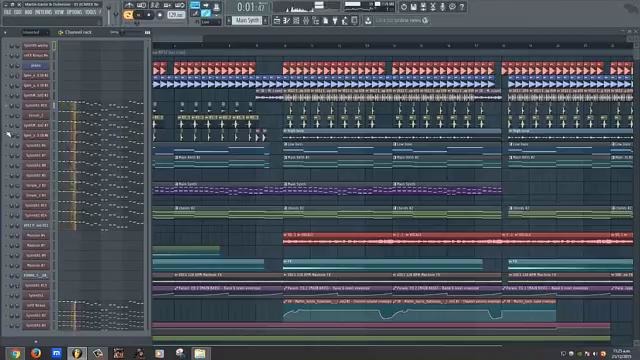Open the PATTERNS menu
Viewport: 640px width, 360px height.
tap(43, 12)
